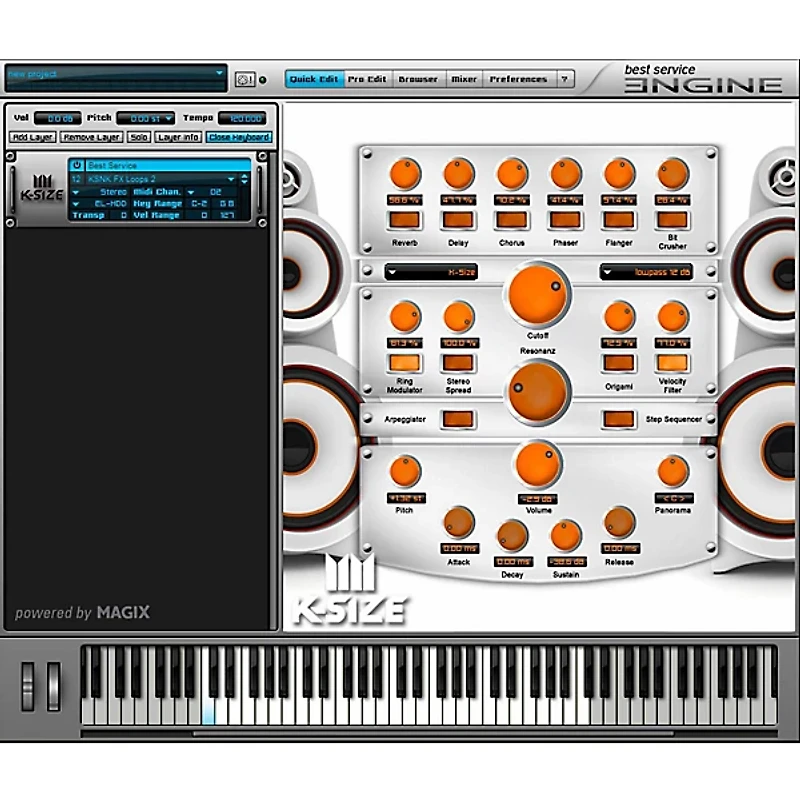Open the KSNK FX Loops 2 preset dropdown
Screen dimensions: 800x800
231,179
